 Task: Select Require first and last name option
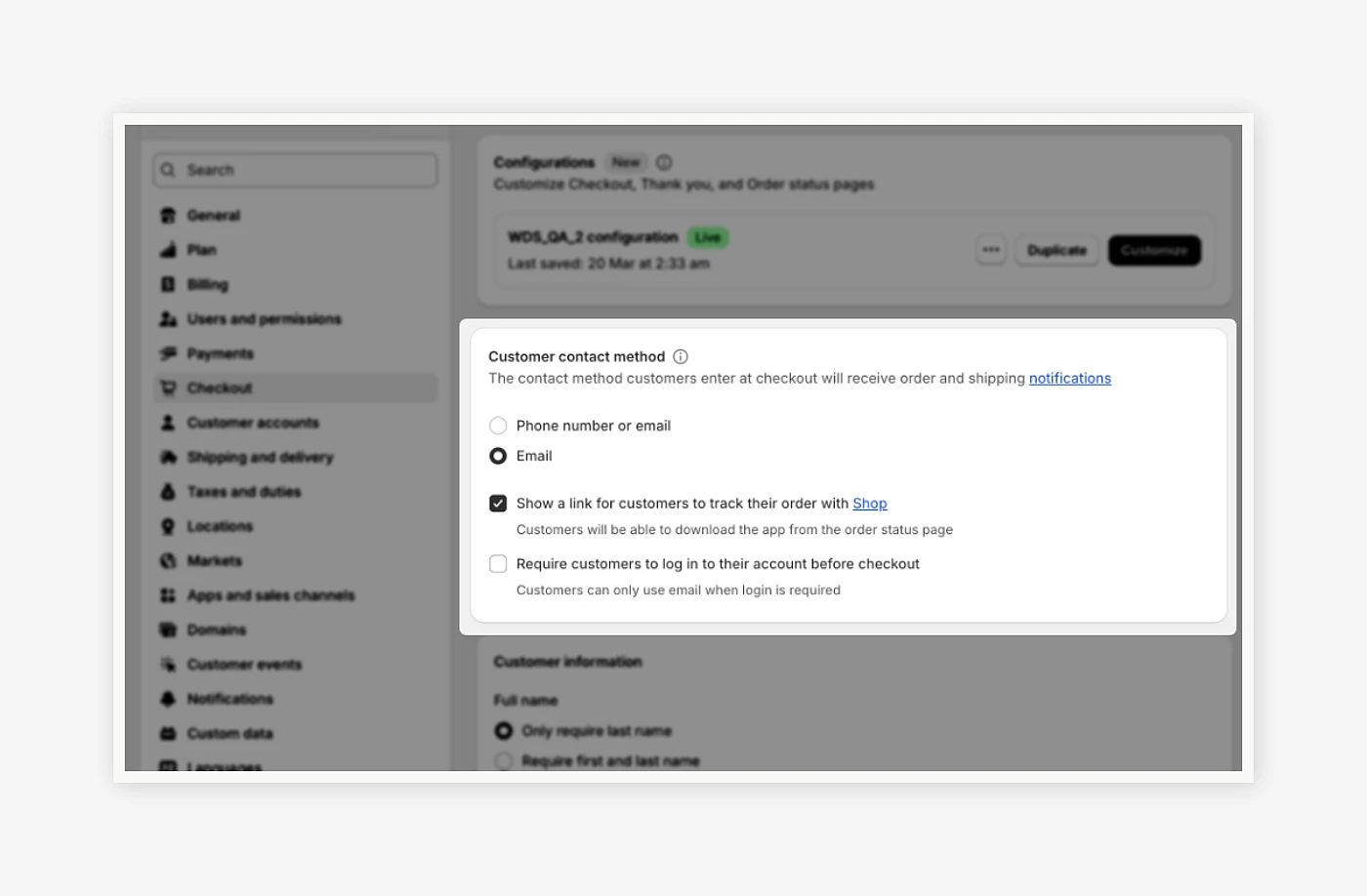[x=504, y=761]
